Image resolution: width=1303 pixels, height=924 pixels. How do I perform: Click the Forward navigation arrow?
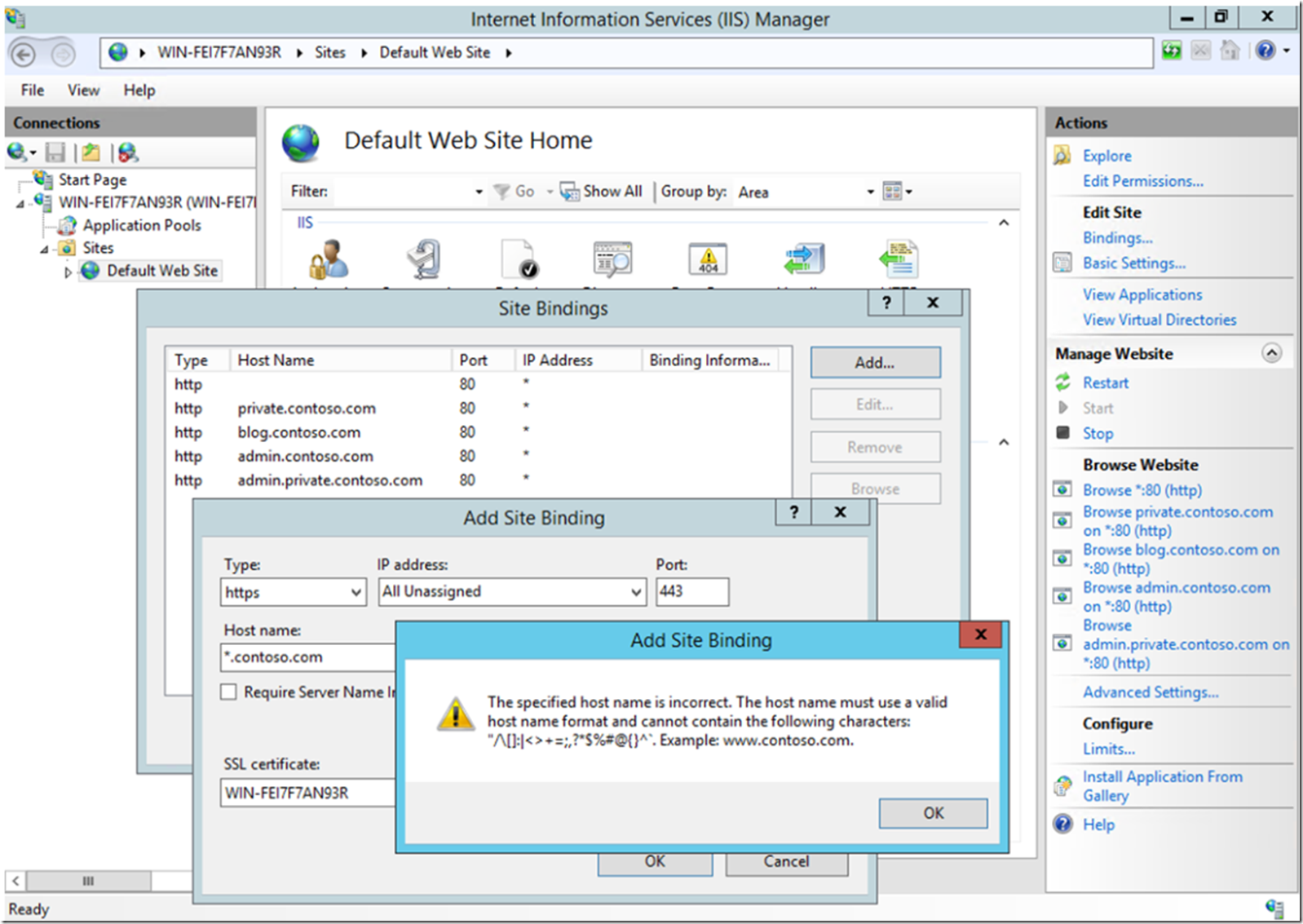(63, 54)
